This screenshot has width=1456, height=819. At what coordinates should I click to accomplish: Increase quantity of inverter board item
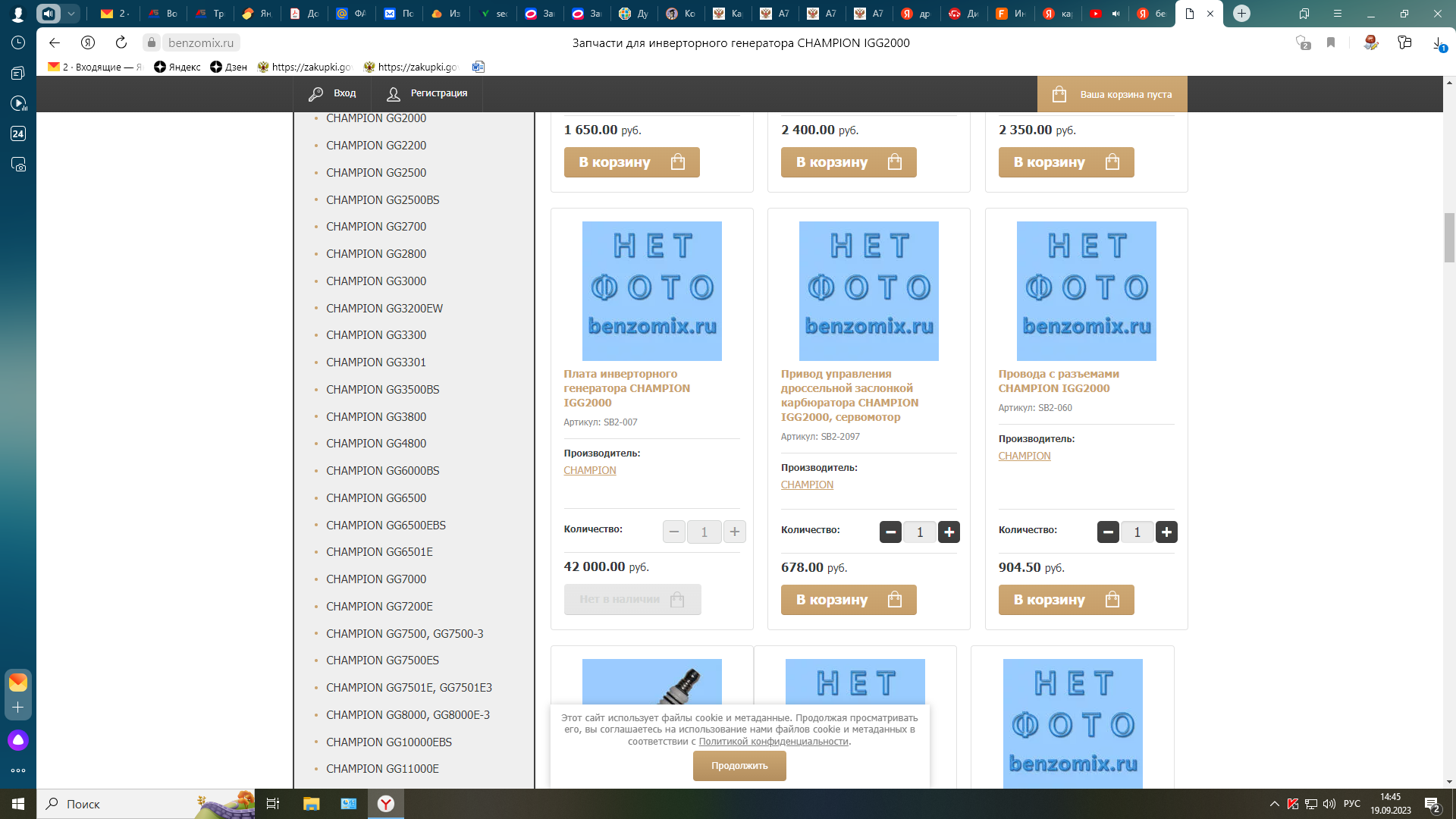click(x=734, y=532)
